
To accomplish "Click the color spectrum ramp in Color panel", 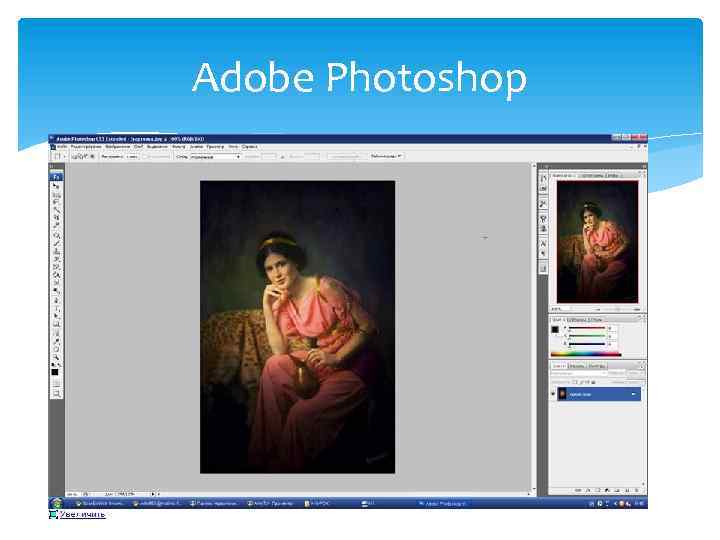I will pyautogui.click(x=586, y=354).
